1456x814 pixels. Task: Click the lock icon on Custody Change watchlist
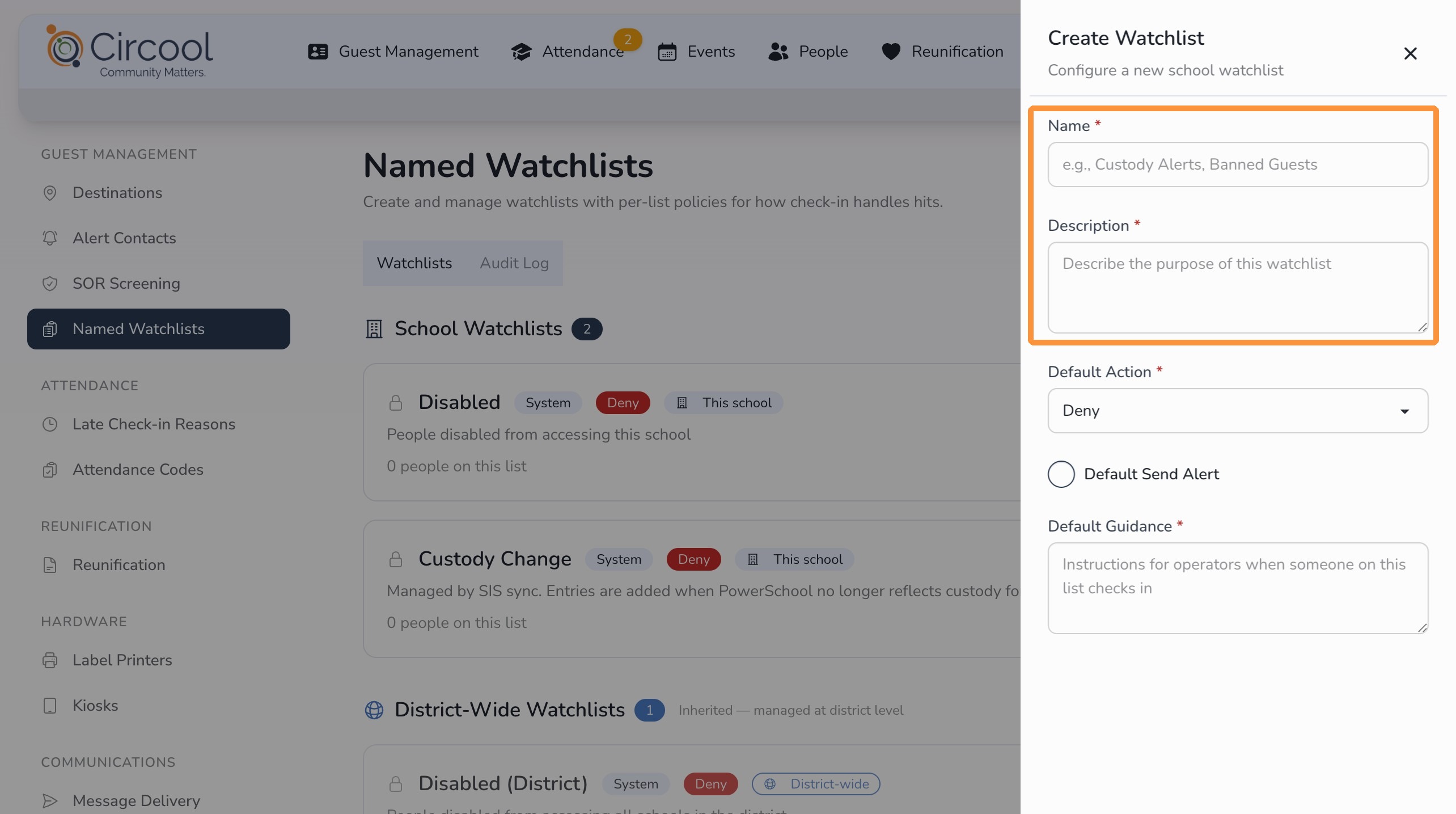(x=396, y=559)
